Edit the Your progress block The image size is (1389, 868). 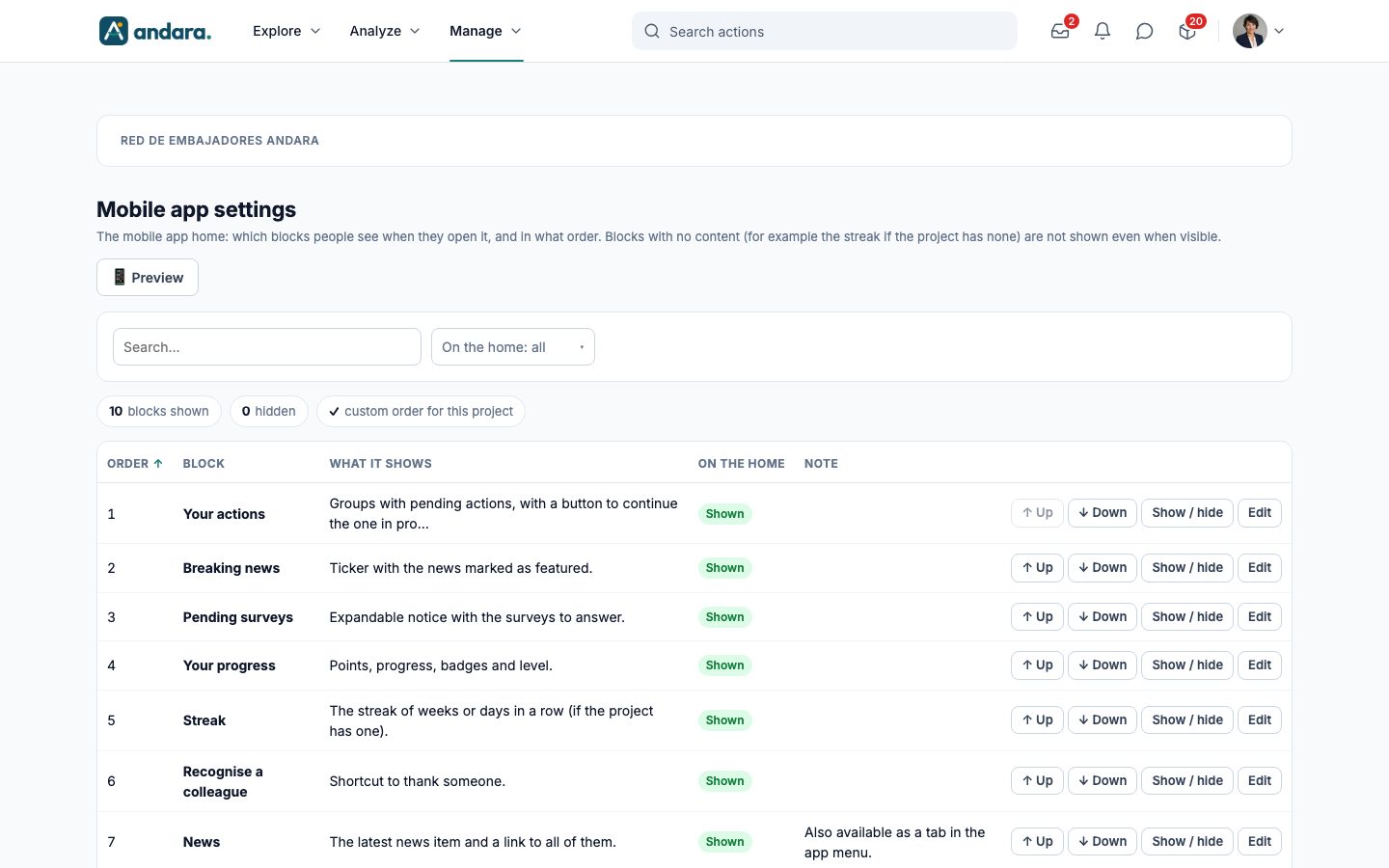click(1260, 665)
